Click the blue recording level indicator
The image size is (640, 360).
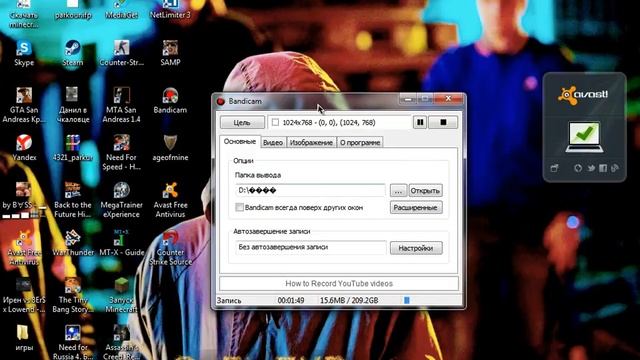[407, 300]
